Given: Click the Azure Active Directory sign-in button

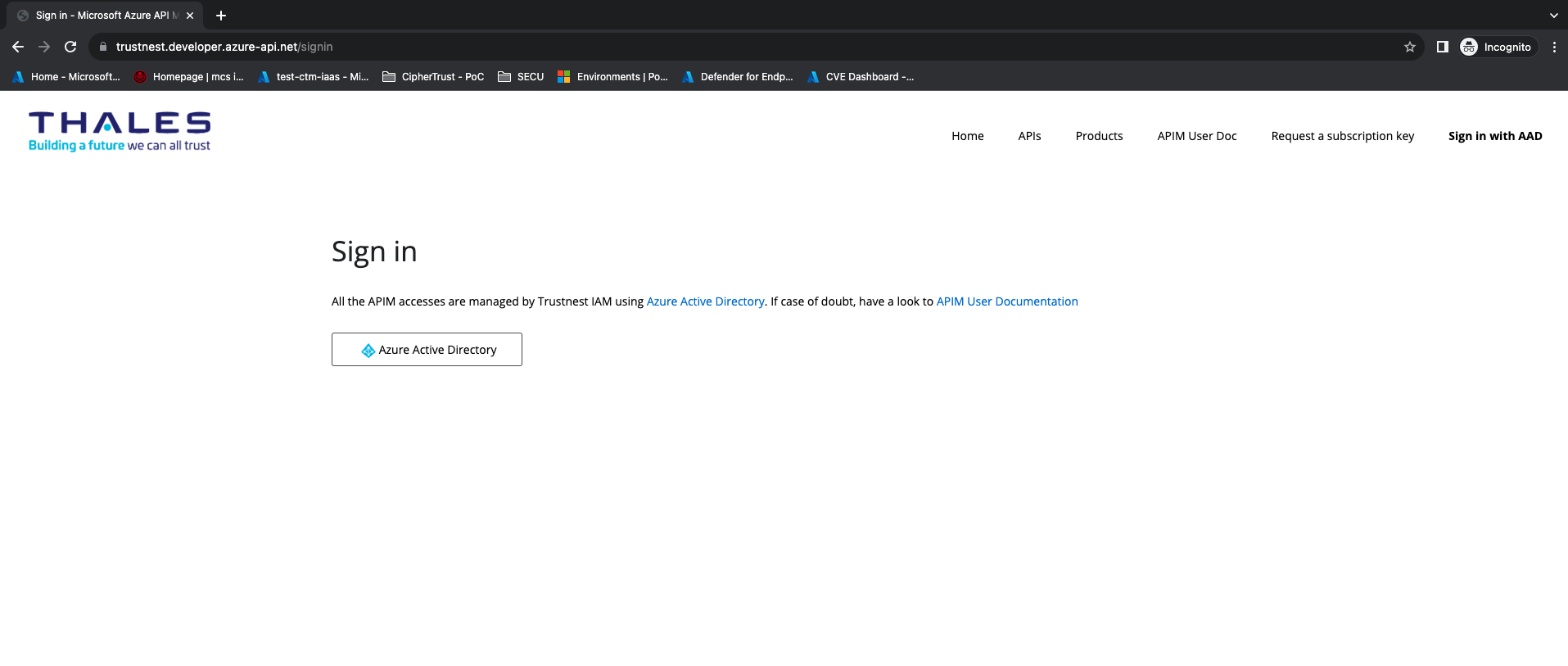Looking at the screenshot, I should [427, 350].
